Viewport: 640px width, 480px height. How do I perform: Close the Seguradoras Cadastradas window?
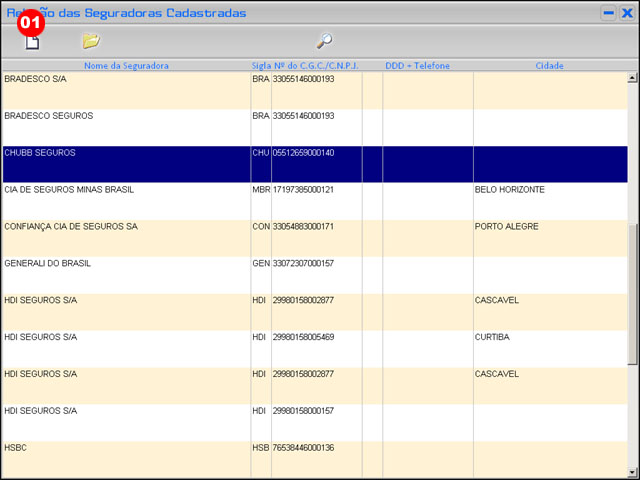(x=626, y=13)
